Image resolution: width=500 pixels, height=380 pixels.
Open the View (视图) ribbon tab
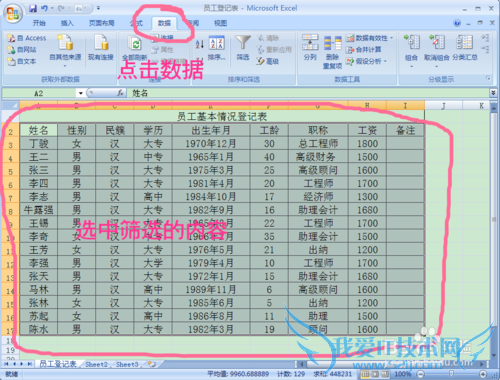(221, 23)
